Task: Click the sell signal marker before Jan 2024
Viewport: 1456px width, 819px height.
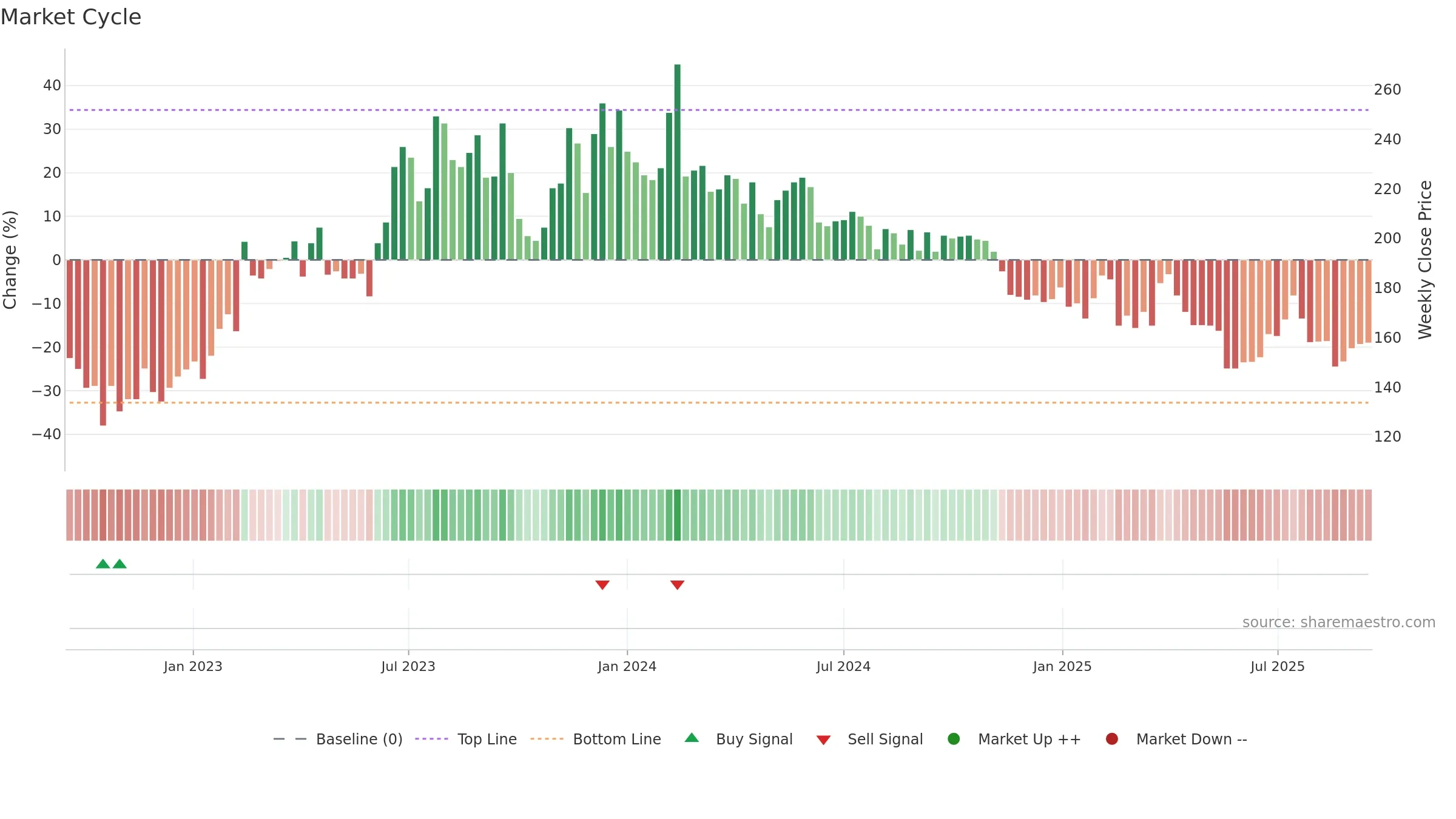Action: click(x=602, y=585)
